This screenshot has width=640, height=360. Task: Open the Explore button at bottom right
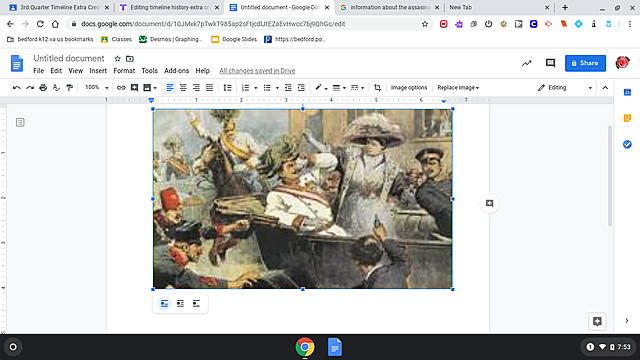[597, 321]
